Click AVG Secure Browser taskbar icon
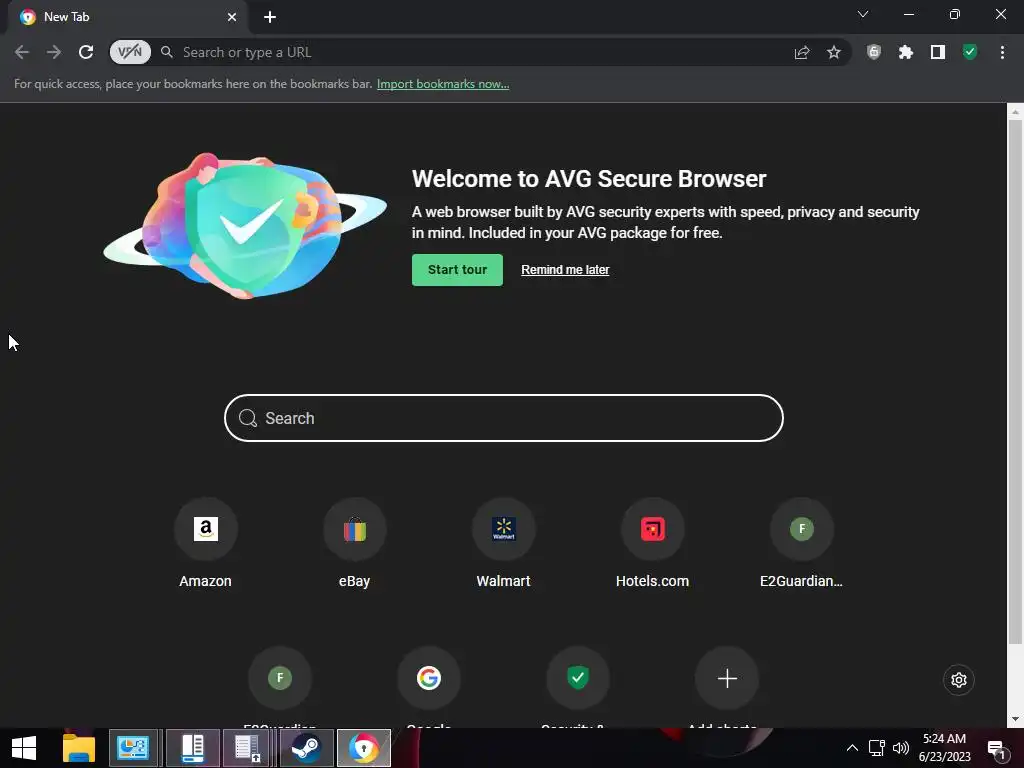This screenshot has height=768, width=1024. click(x=364, y=748)
